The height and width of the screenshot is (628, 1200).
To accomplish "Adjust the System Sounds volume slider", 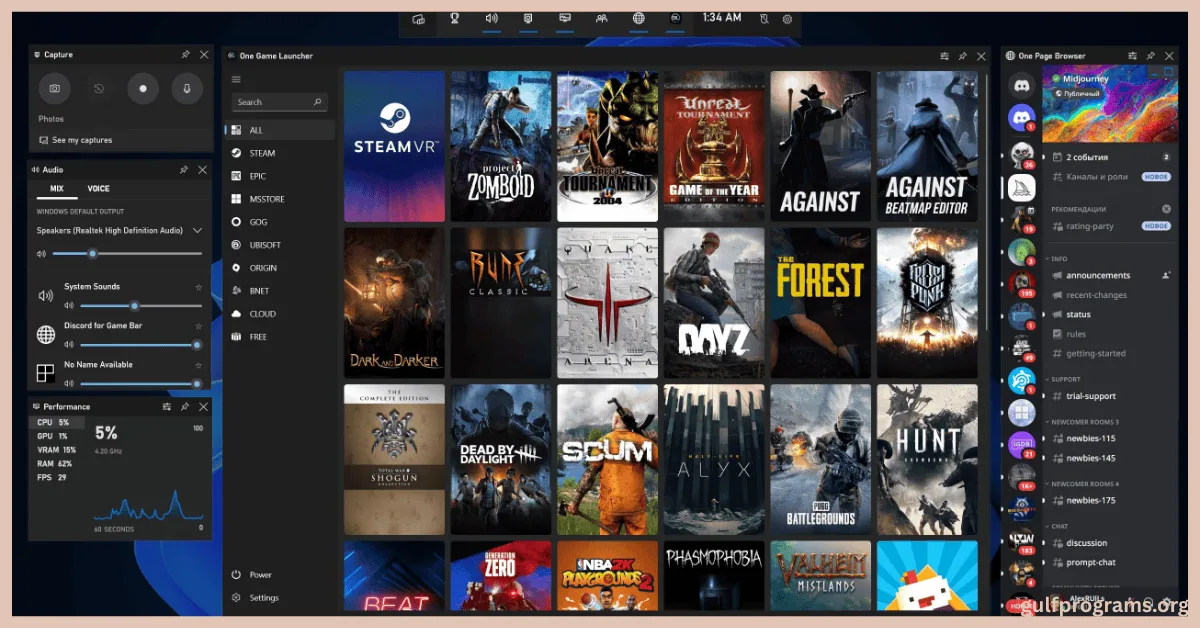I will pos(134,306).
